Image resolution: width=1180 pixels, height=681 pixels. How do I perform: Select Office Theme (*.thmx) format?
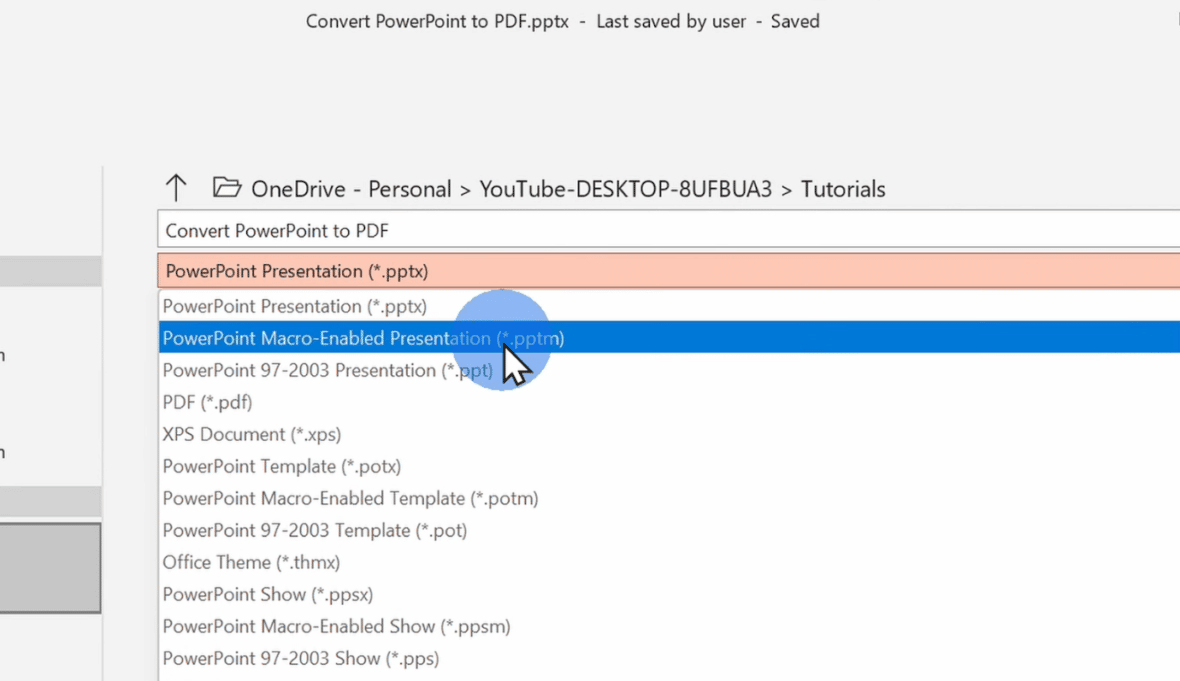[251, 562]
